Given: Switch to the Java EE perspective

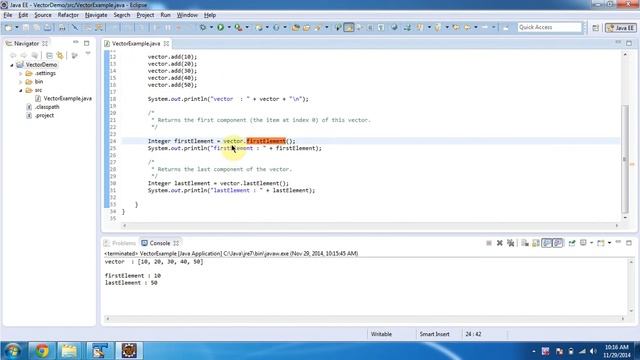Looking at the screenshot, I should coord(621,28).
